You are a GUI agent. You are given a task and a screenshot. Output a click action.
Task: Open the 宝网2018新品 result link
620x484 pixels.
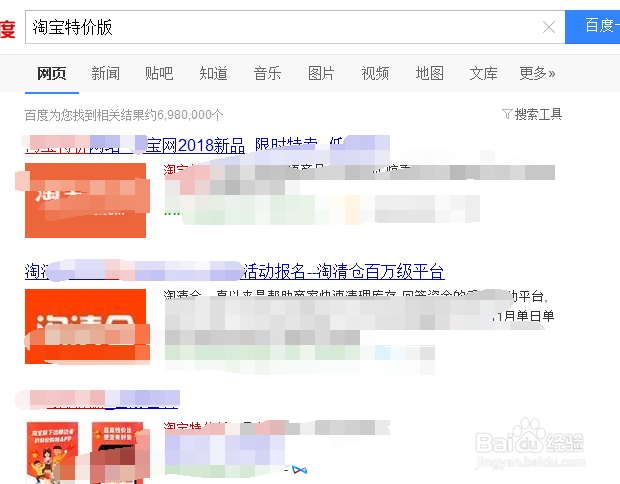196,146
